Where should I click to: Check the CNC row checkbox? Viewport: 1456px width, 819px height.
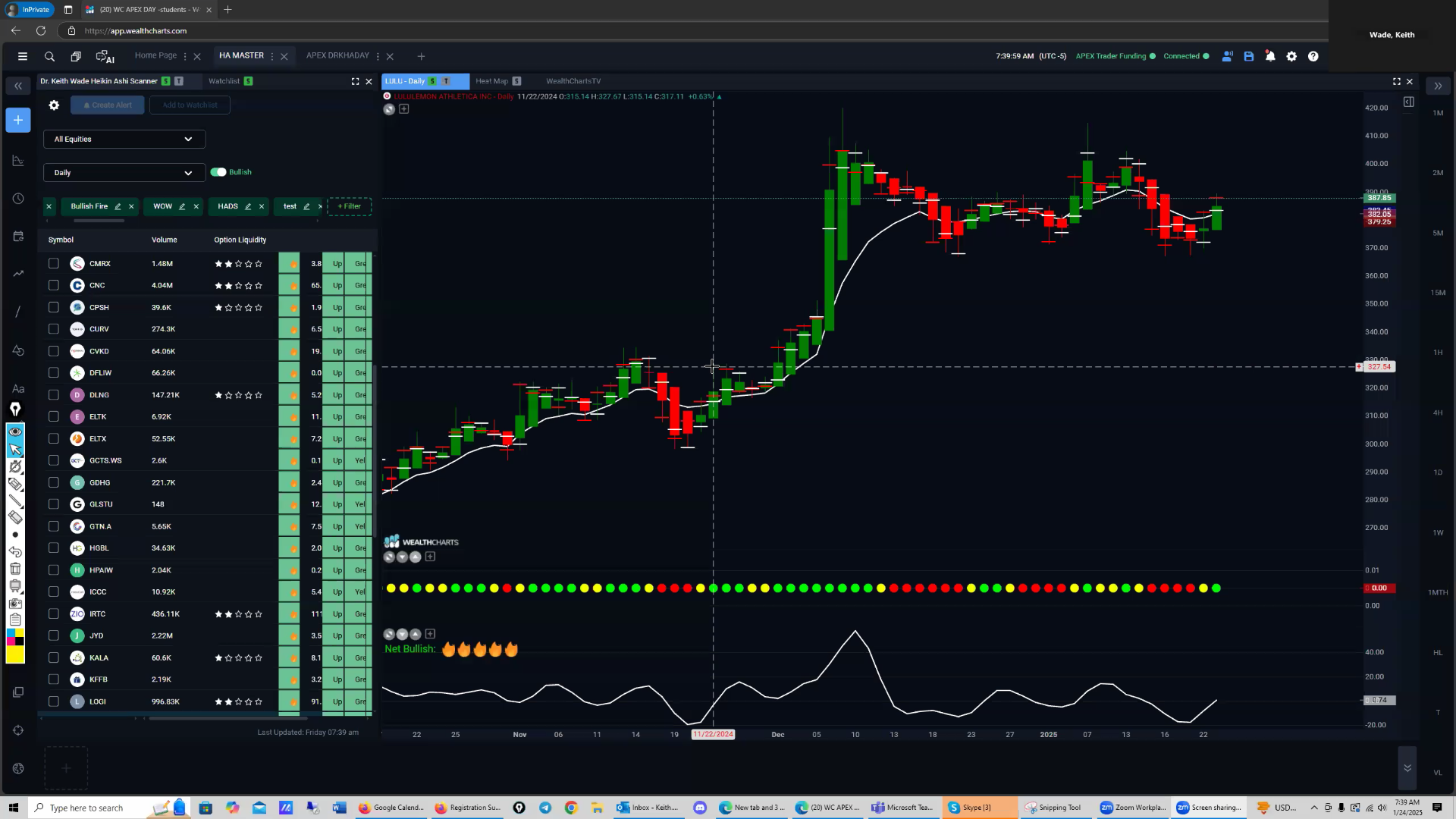(53, 285)
